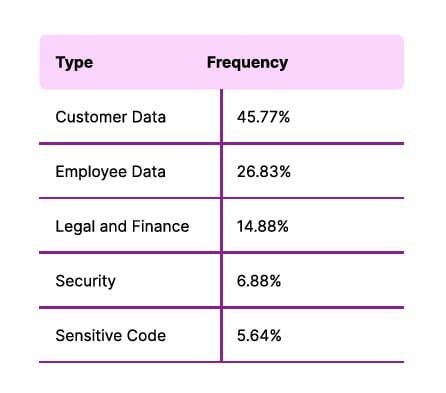Click the pink header bar's empty right area
446x393 pixels.
pos(347,62)
